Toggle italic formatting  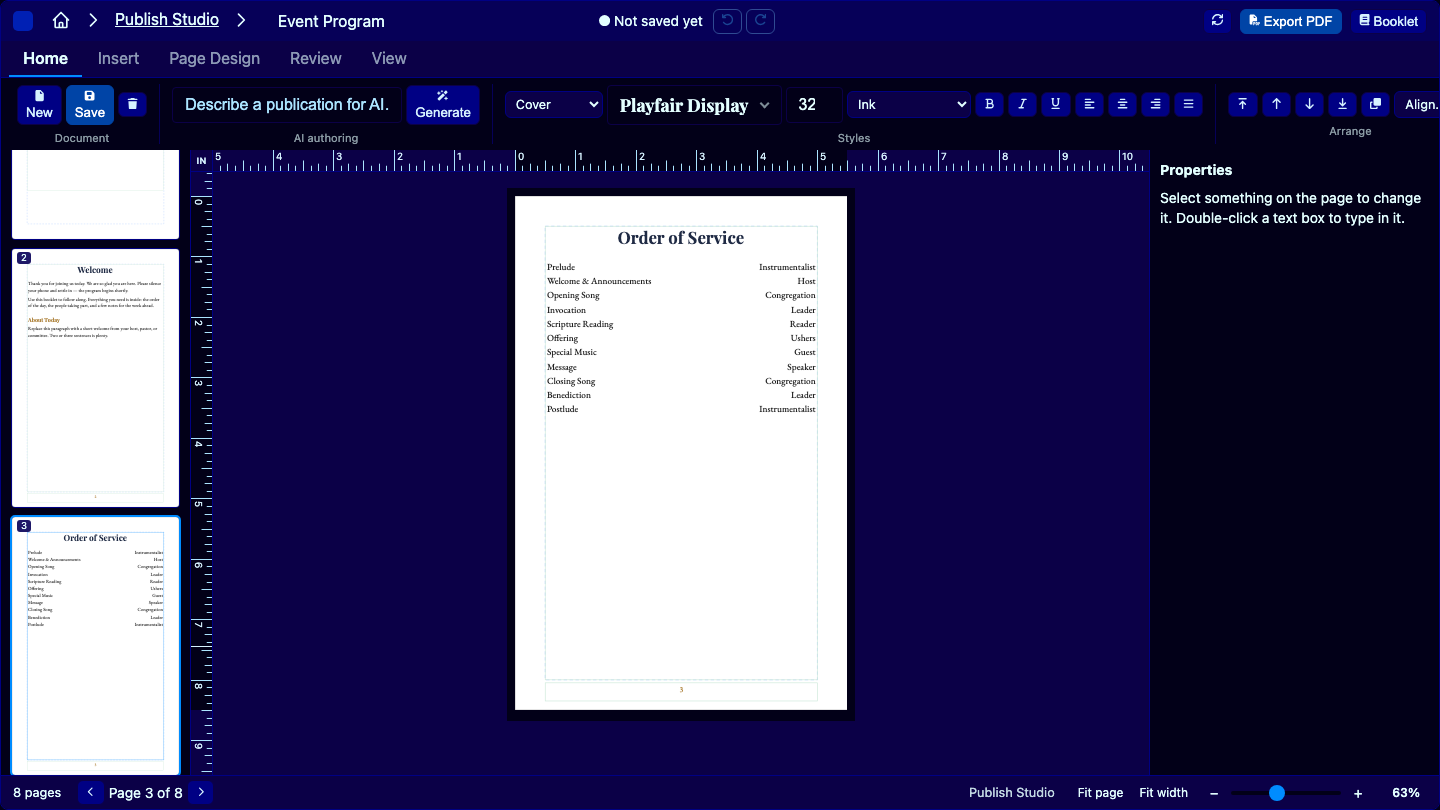coord(1022,104)
